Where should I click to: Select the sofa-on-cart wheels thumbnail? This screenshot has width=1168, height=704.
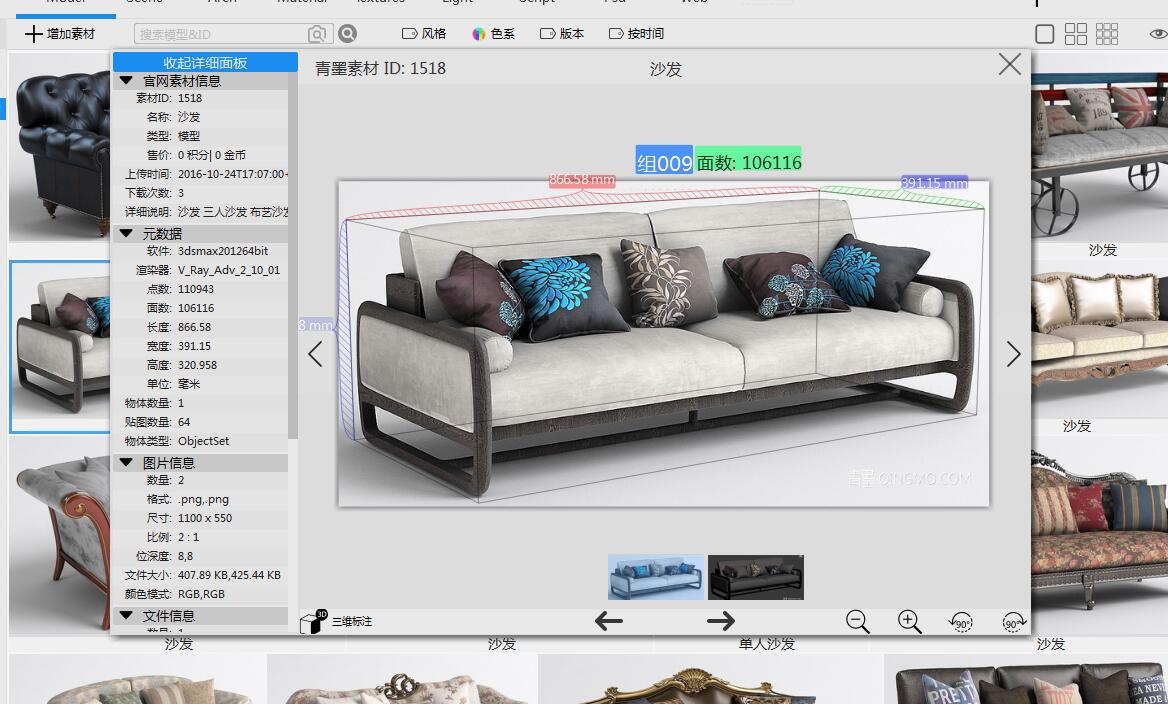(x=1099, y=147)
